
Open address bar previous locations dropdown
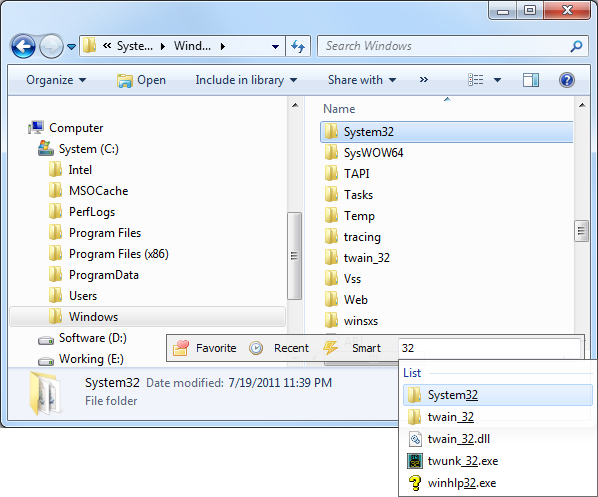pyautogui.click(x=275, y=47)
